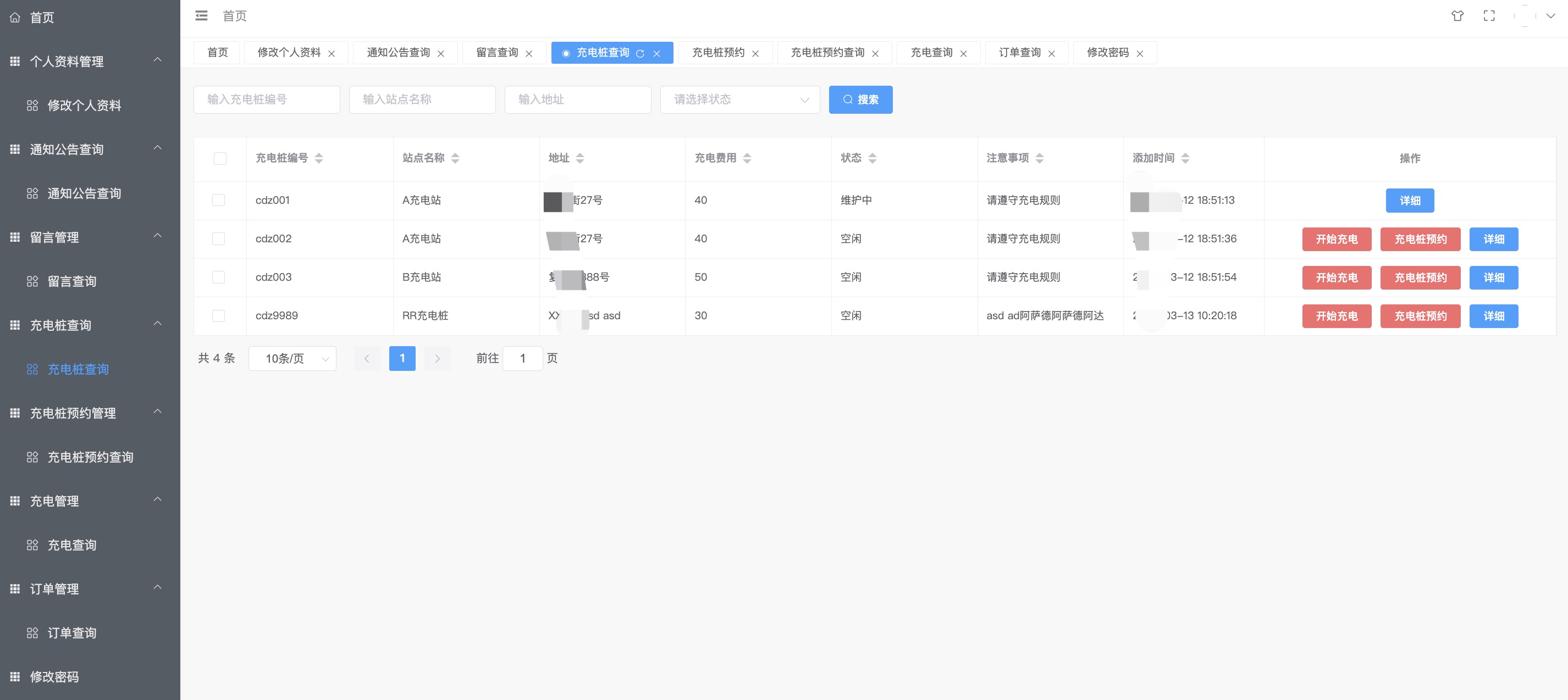1568x700 pixels.
Task: Check the row cdz003 checkbox
Action: click(218, 277)
